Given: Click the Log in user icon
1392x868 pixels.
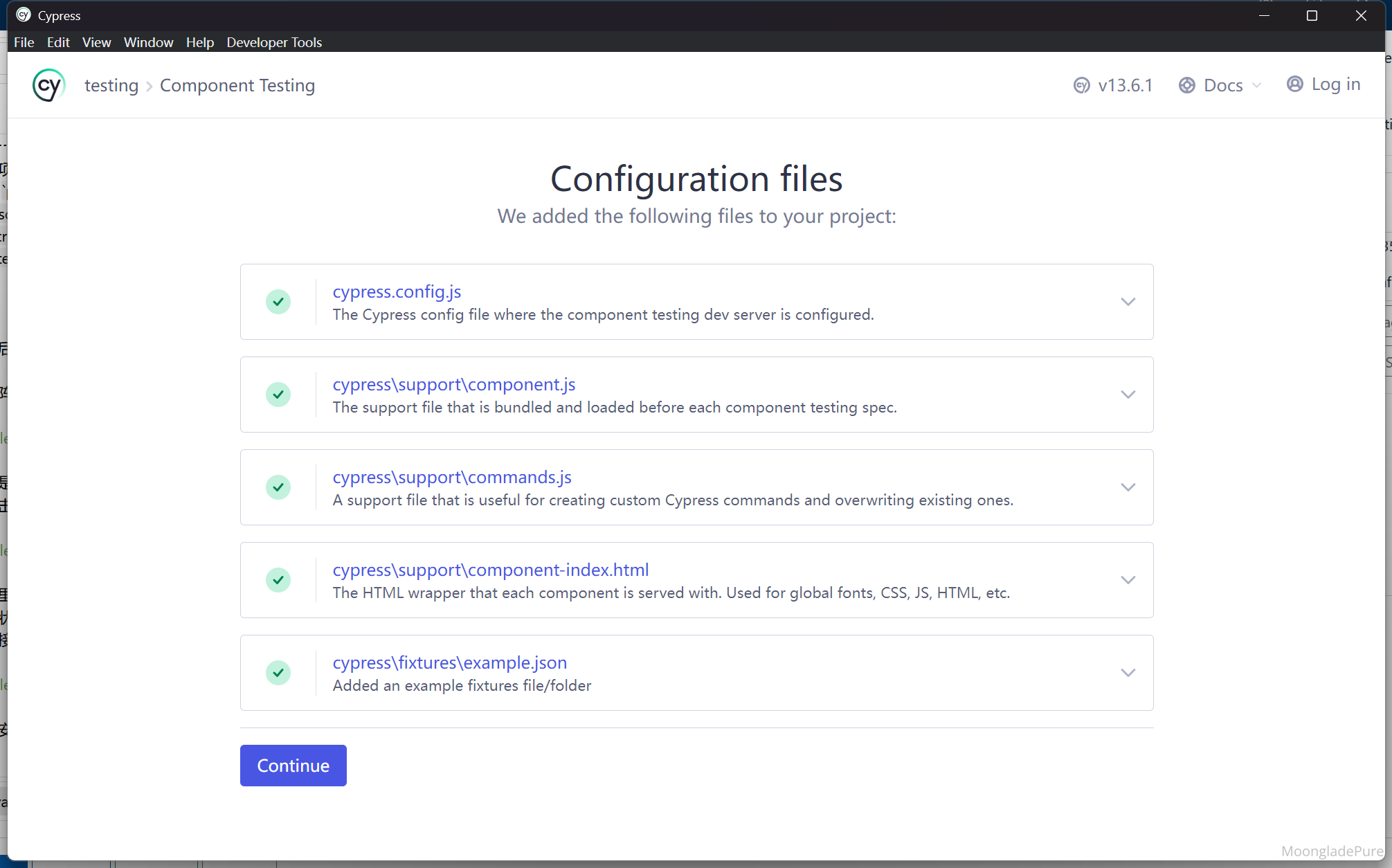Looking at the screenshot, I should (1294, 84).
